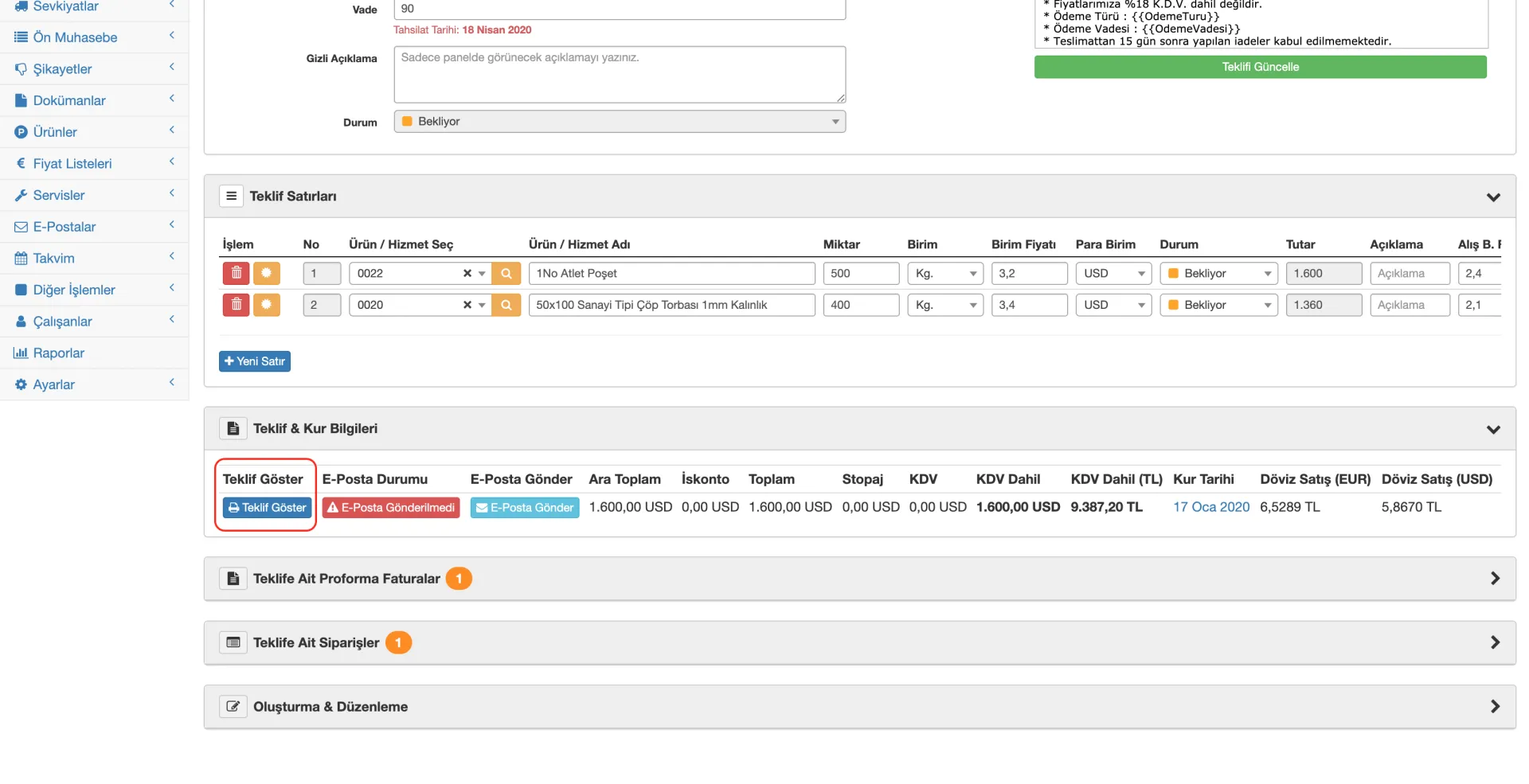Open Raporlar sidebar menu
The image size is (1529, 784).
(x=94, y=353)
